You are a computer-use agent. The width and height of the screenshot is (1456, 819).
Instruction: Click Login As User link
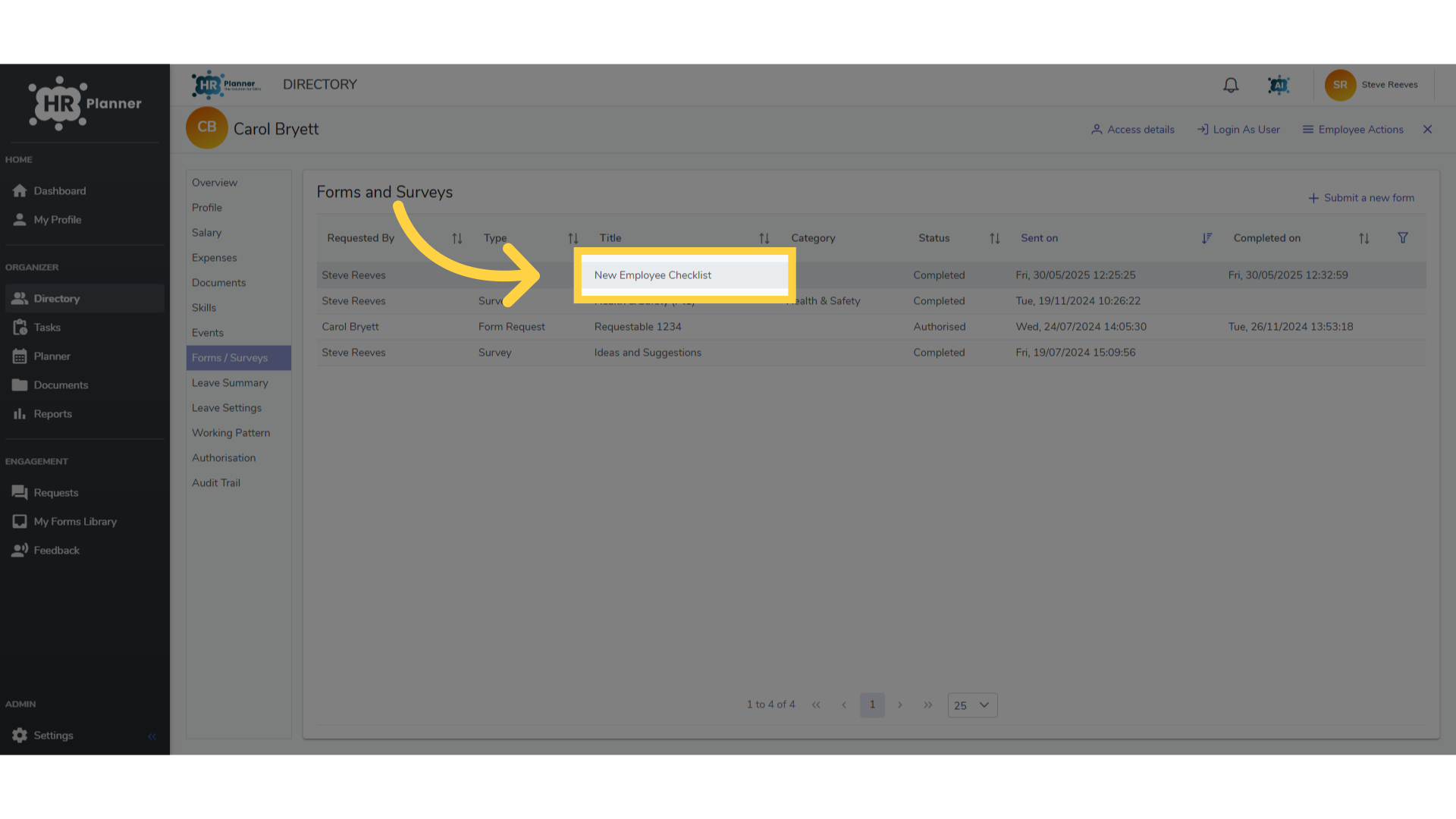pyautogui.click(x=1238, y=130)
